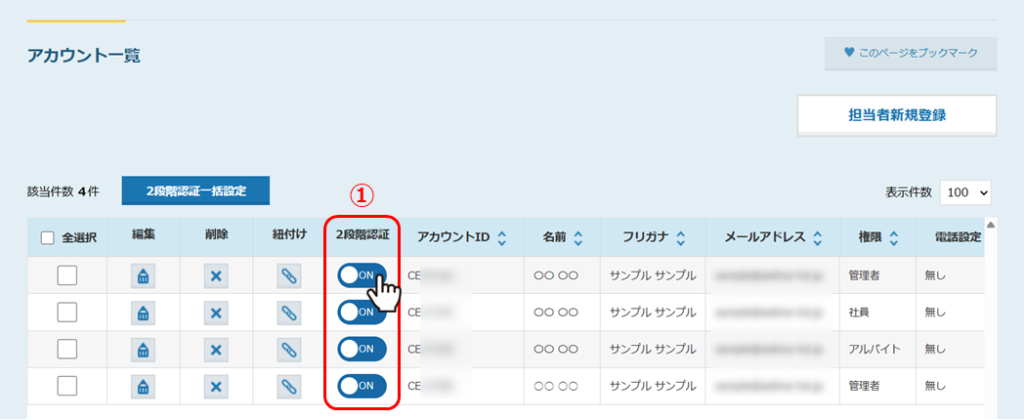The image size is (1024, 420).
Task: Click the link paperclip icon in the third row
Action: [x=288, y=349]
